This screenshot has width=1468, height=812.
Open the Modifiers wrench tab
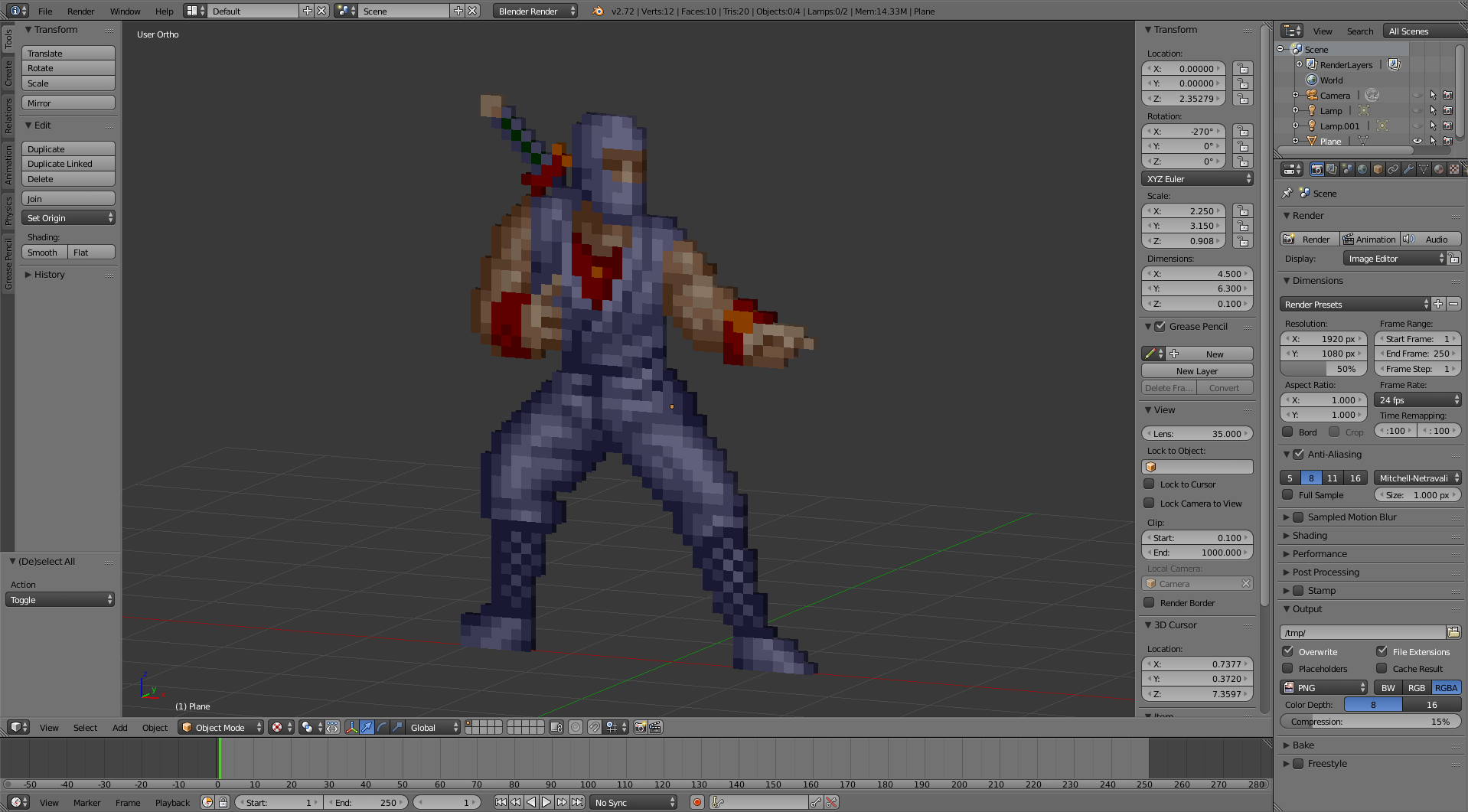pyautogui.click(x=1408, y=169)
